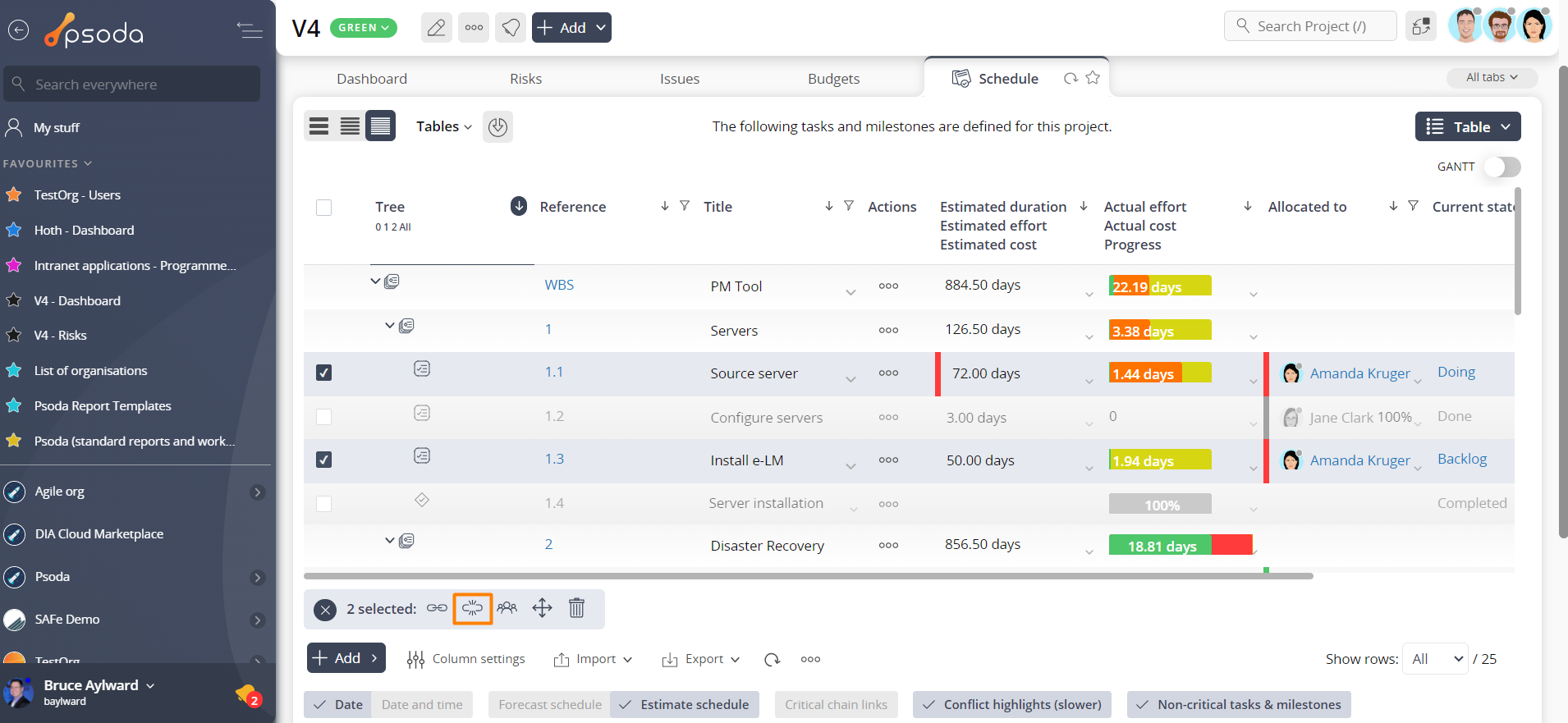Open the Issues tab
This screenshot has width=1568, height=723.
tap(680, 79)
